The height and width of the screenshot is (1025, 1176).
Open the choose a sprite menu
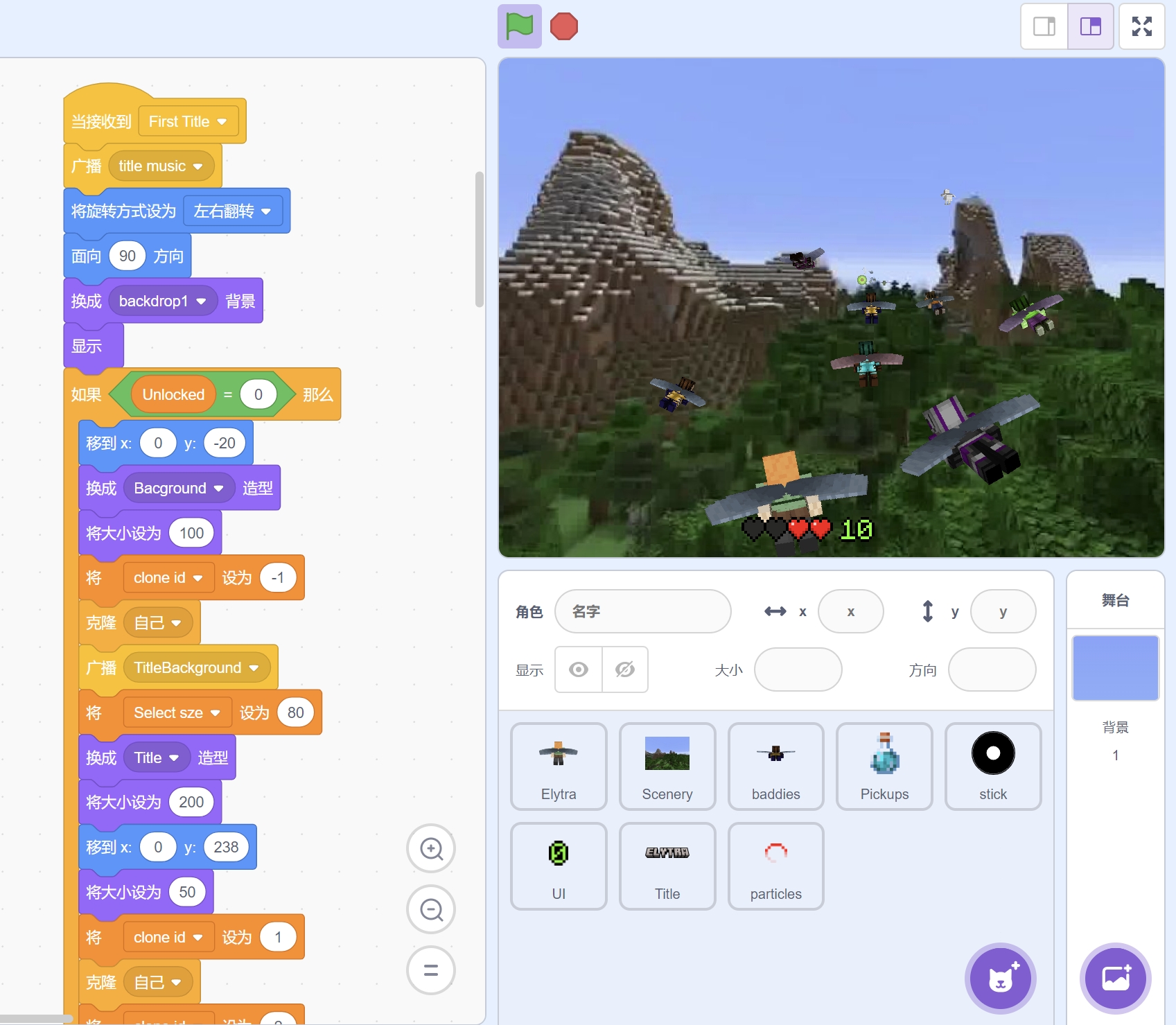pyautogui.click(x=1000, y=978)
